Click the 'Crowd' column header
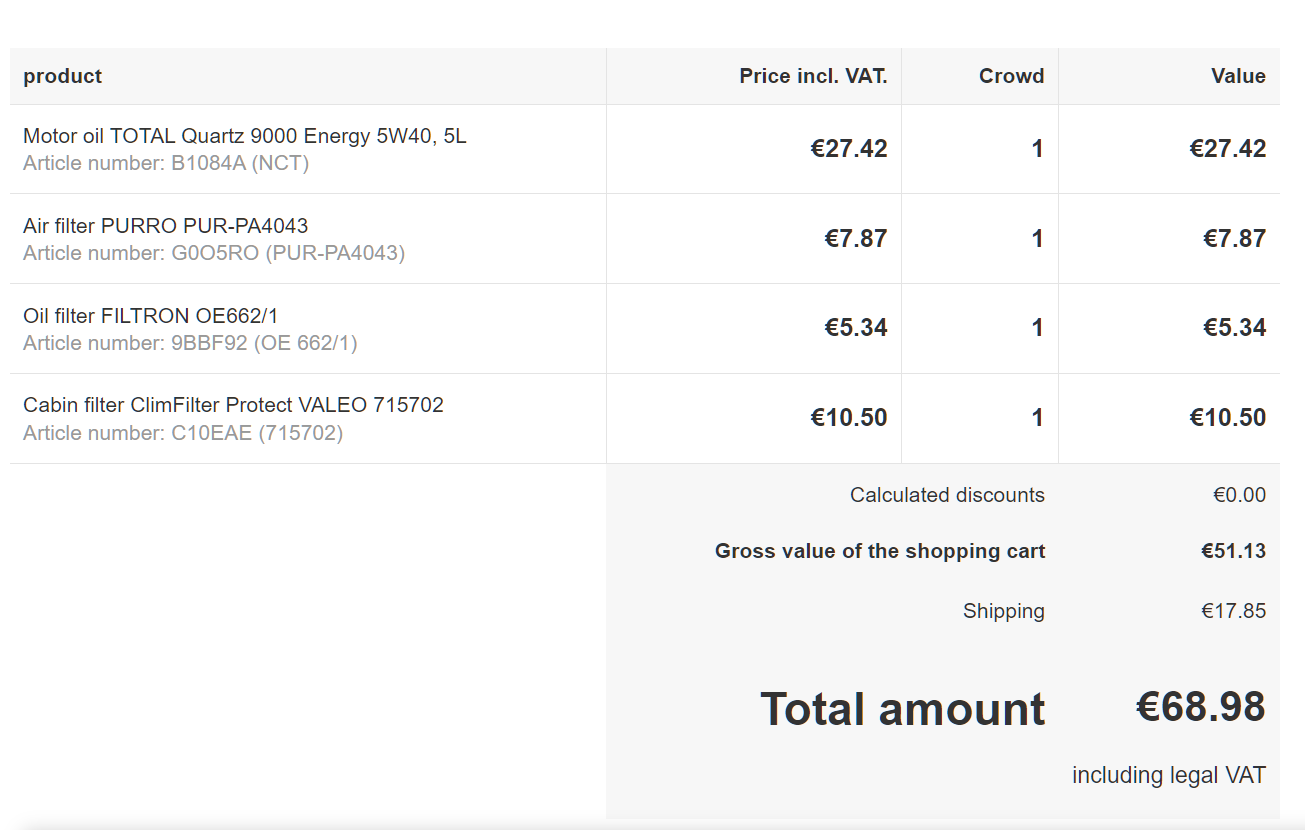Viewport: 1305px width, 830px height. pyautogui.click(x=1011, y=76)
